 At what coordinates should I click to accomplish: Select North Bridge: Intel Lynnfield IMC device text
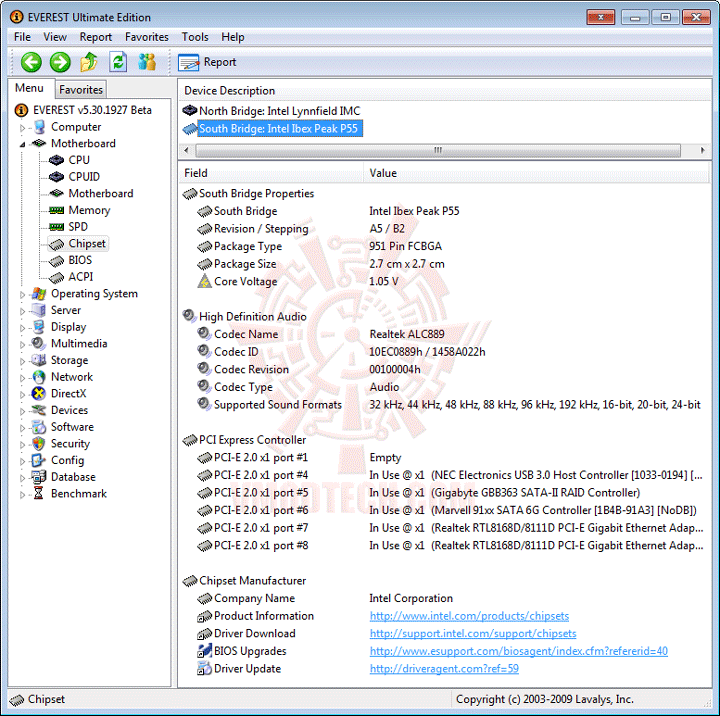(280, 111)
